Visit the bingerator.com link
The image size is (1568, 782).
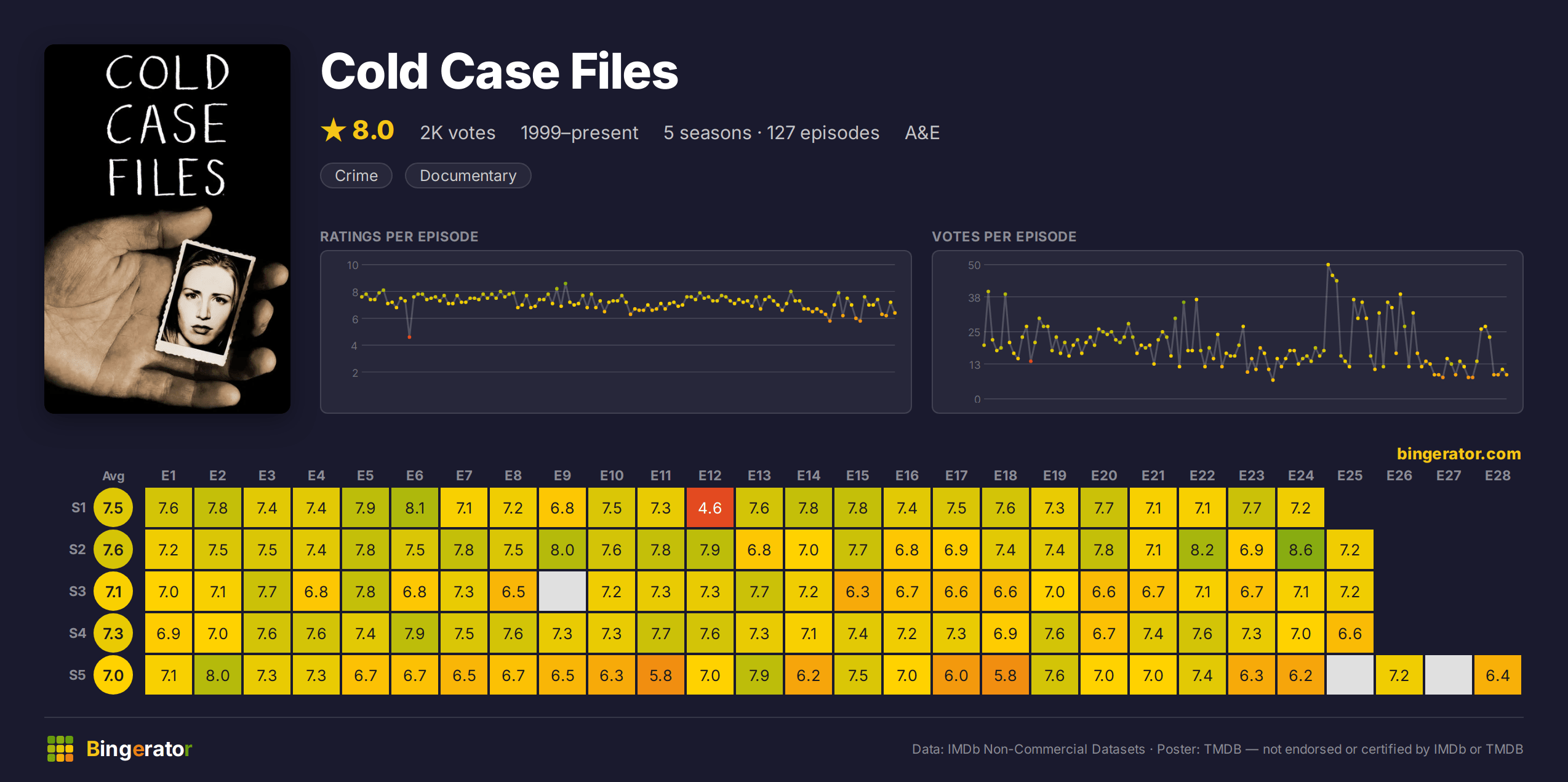tap(1458, 454)
